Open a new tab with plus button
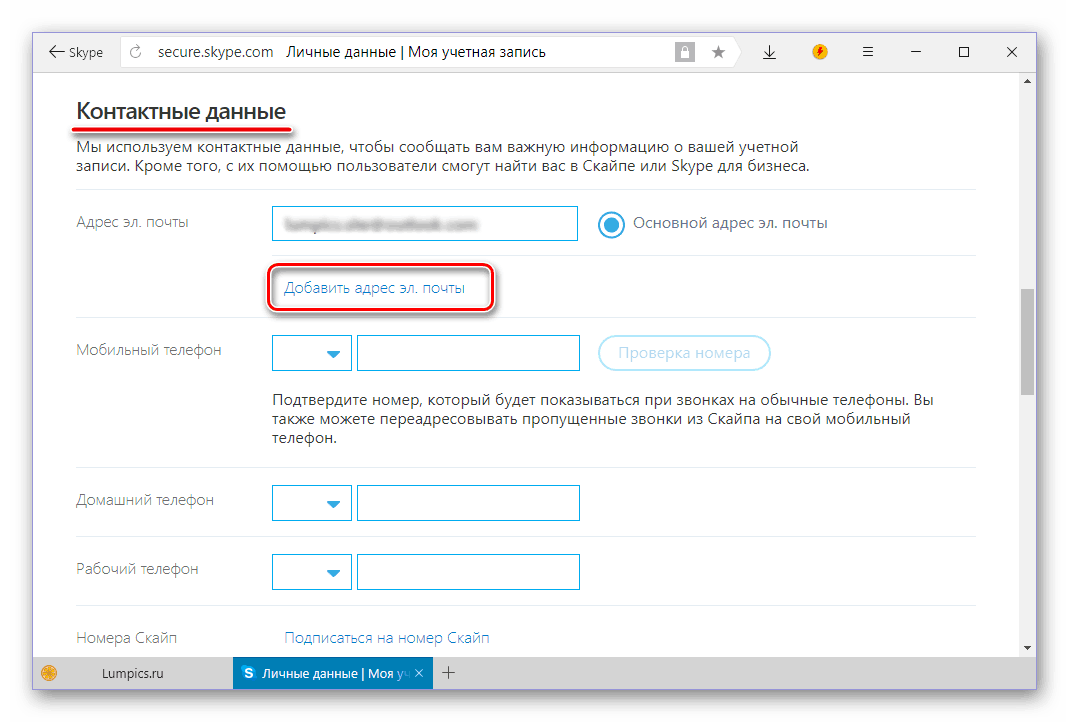 [x=449, y=673]
